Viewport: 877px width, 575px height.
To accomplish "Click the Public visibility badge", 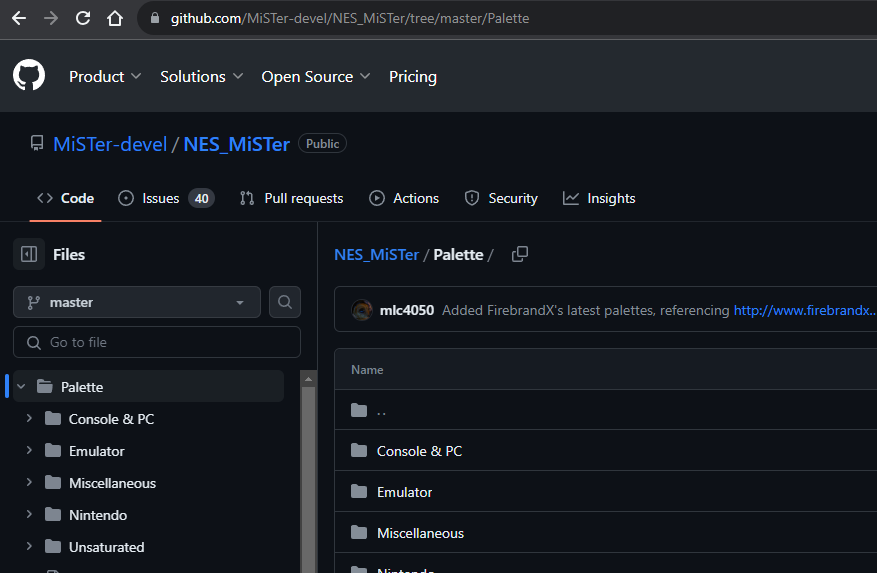I will click(x=323, y=144).
